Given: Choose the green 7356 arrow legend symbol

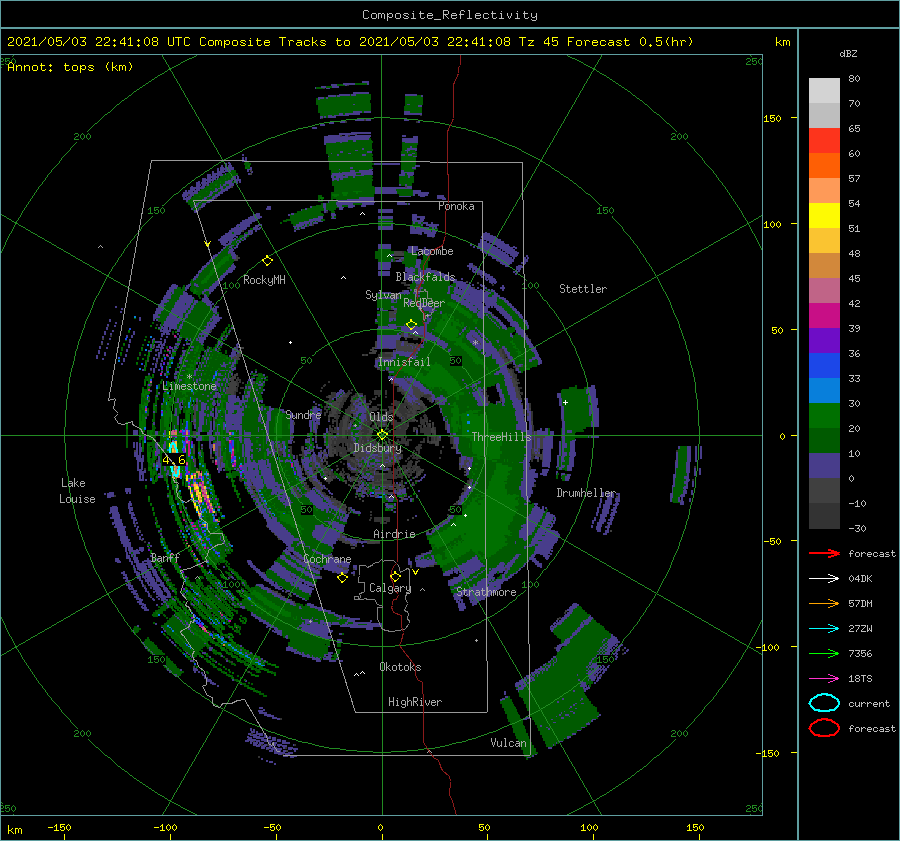Looking at the screenshot, I should (824, 653).
